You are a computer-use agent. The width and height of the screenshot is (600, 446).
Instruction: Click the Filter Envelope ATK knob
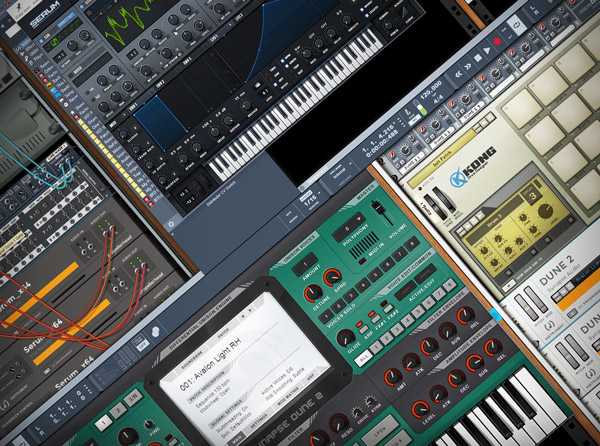pos(411,361)
